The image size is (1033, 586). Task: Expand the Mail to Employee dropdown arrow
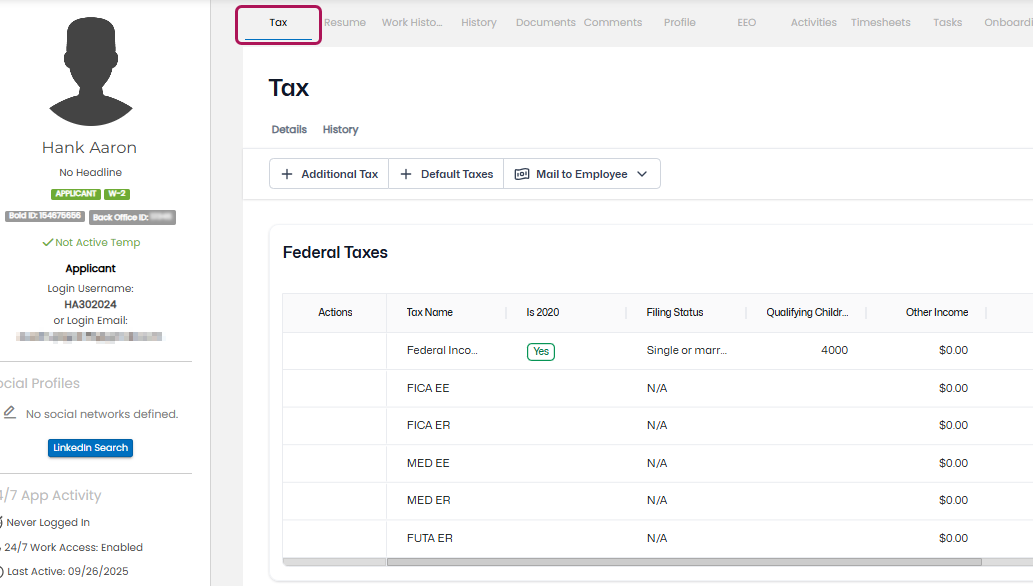click(x=642, y=174)
